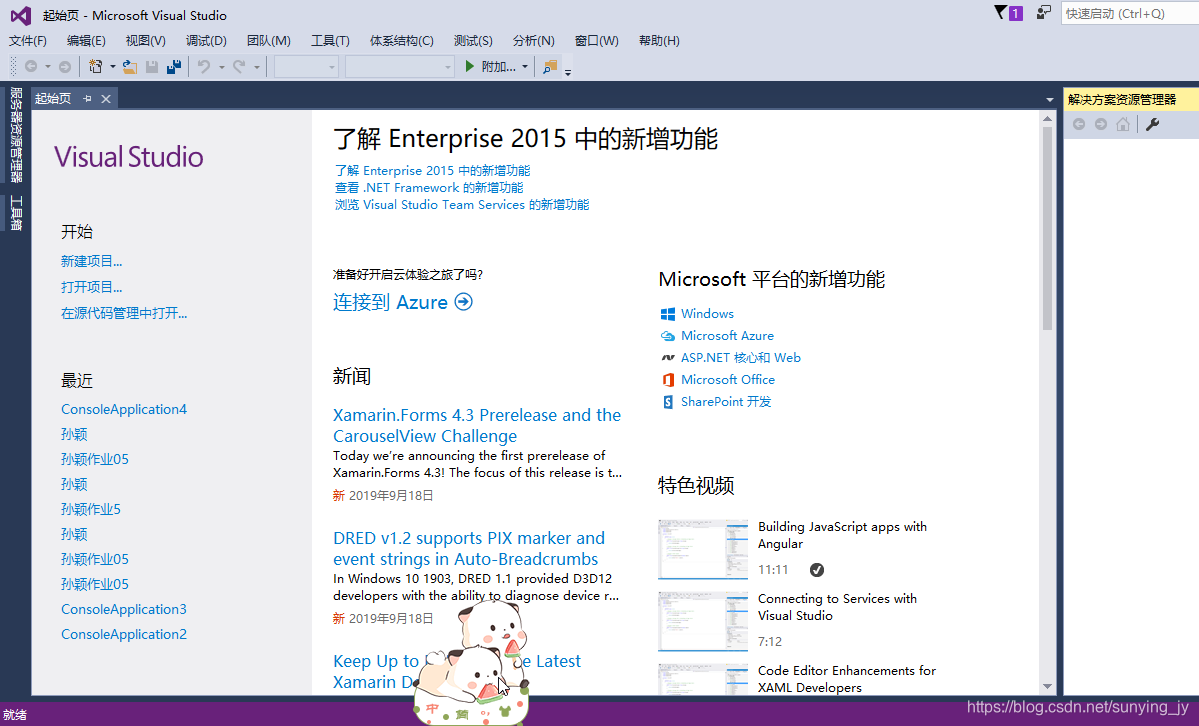The width and height of the screenshot is (1199, 726).
Task: Close the 起始页 tab
Action: click(x=106, y=99)
